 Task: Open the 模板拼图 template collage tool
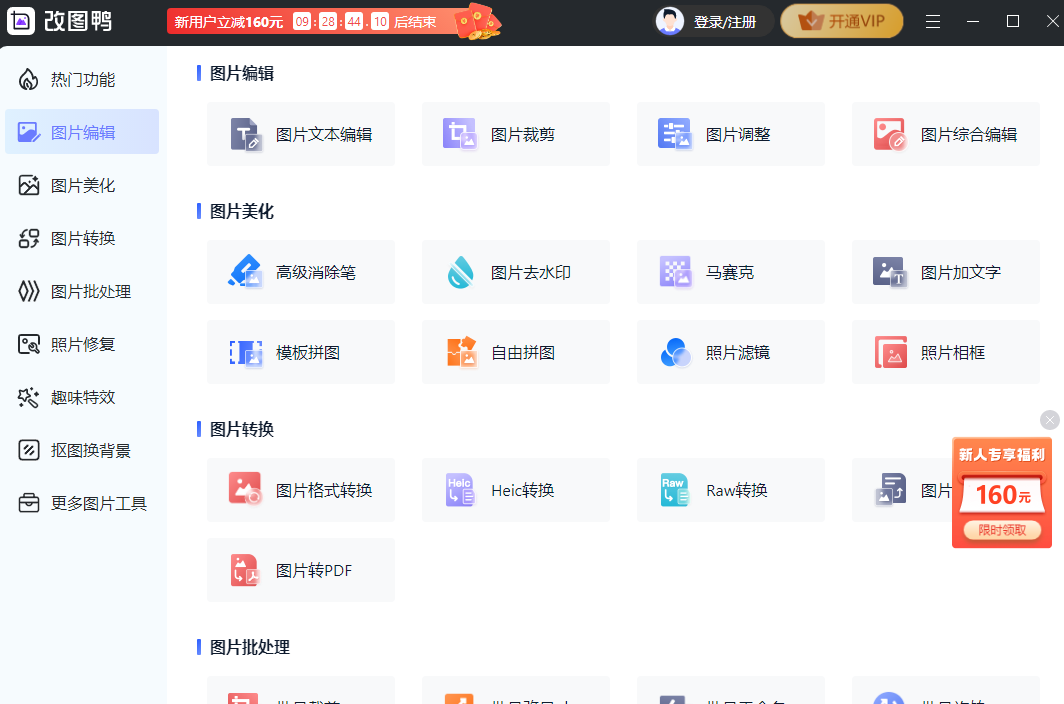click(300, 352)
